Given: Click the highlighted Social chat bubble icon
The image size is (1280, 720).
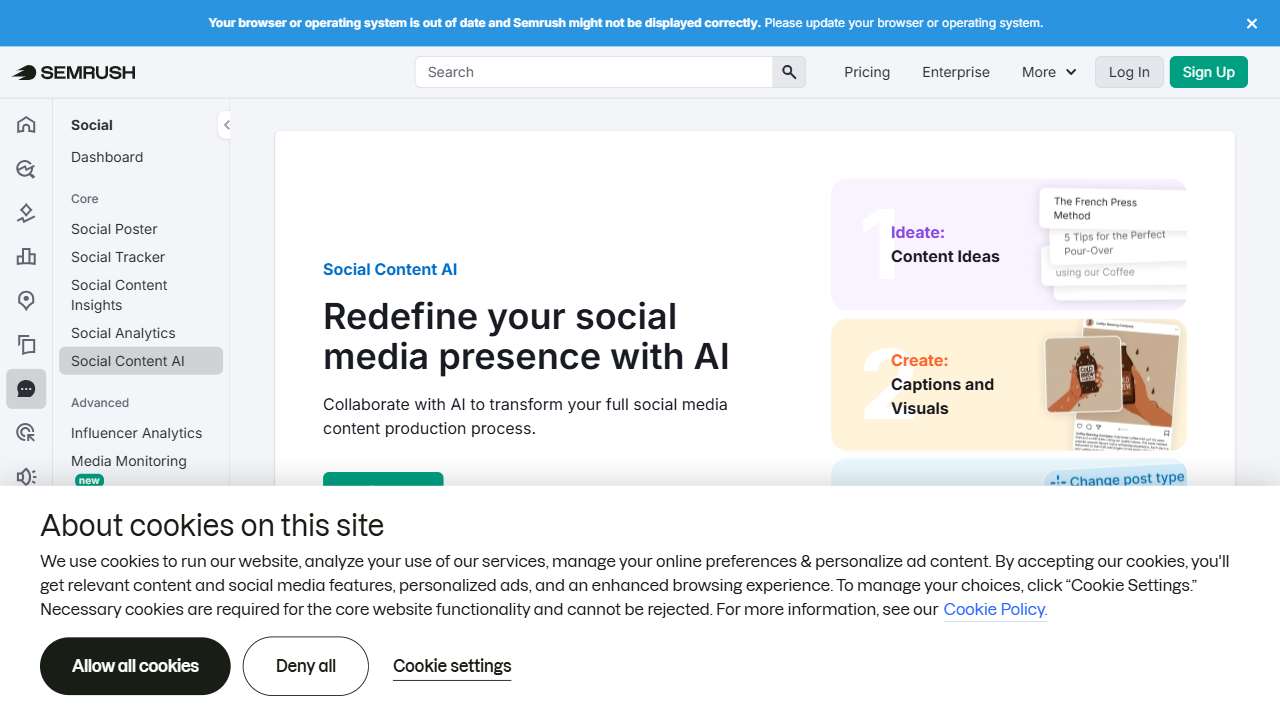Looking at the screenshot, I should point(25,389).
